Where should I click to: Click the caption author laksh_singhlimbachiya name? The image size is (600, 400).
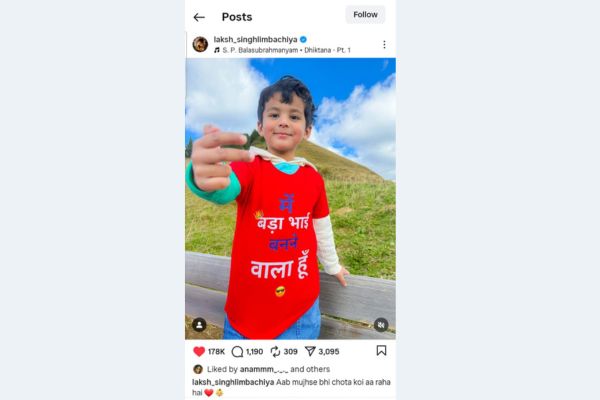[233, 382]
